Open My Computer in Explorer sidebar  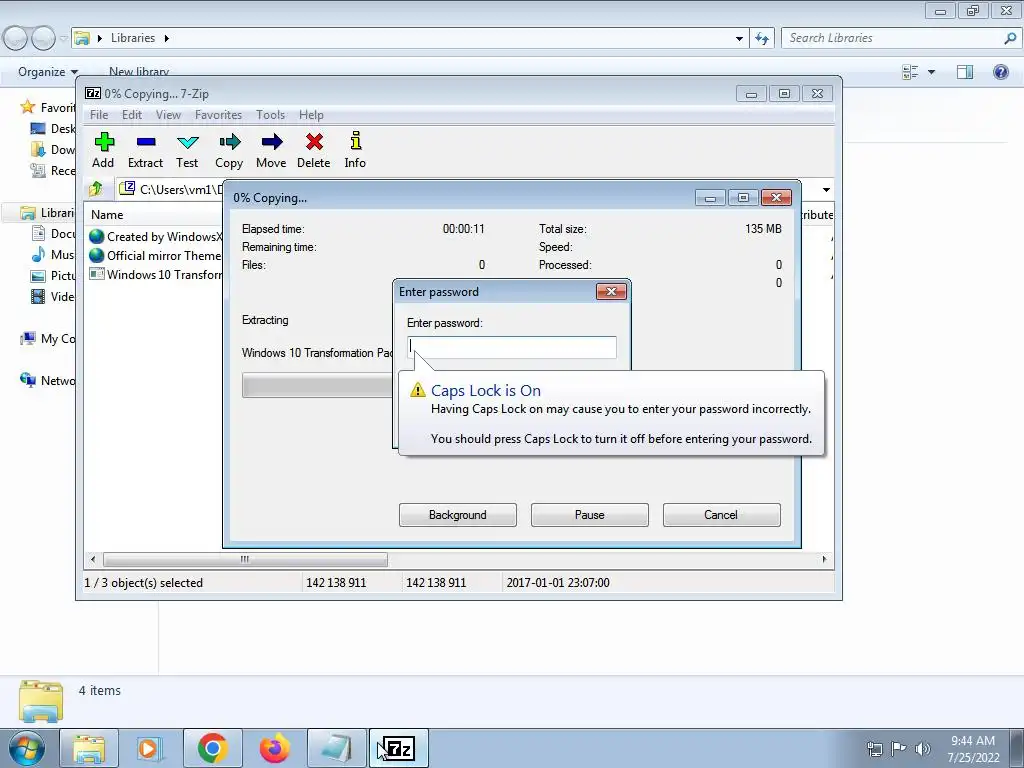[x=48, y=338]
